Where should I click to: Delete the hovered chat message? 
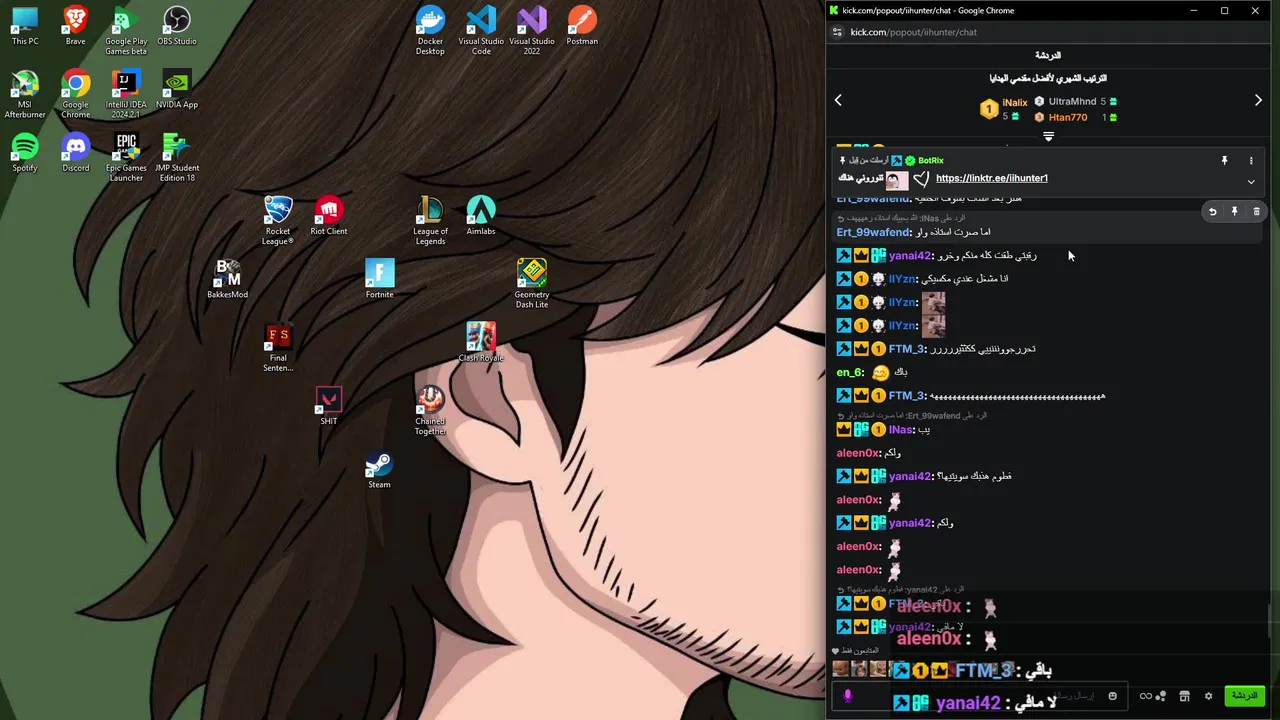1257,212
